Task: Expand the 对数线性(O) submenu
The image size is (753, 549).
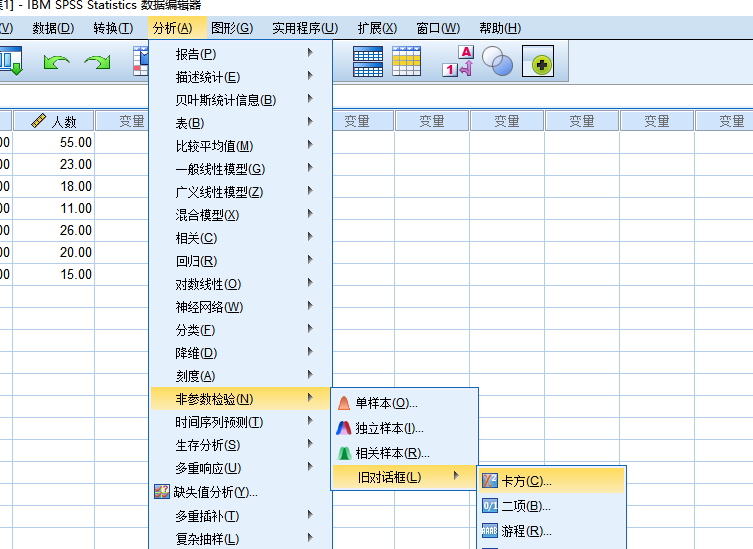Action: pyautogui.click(x=241, y=284)
